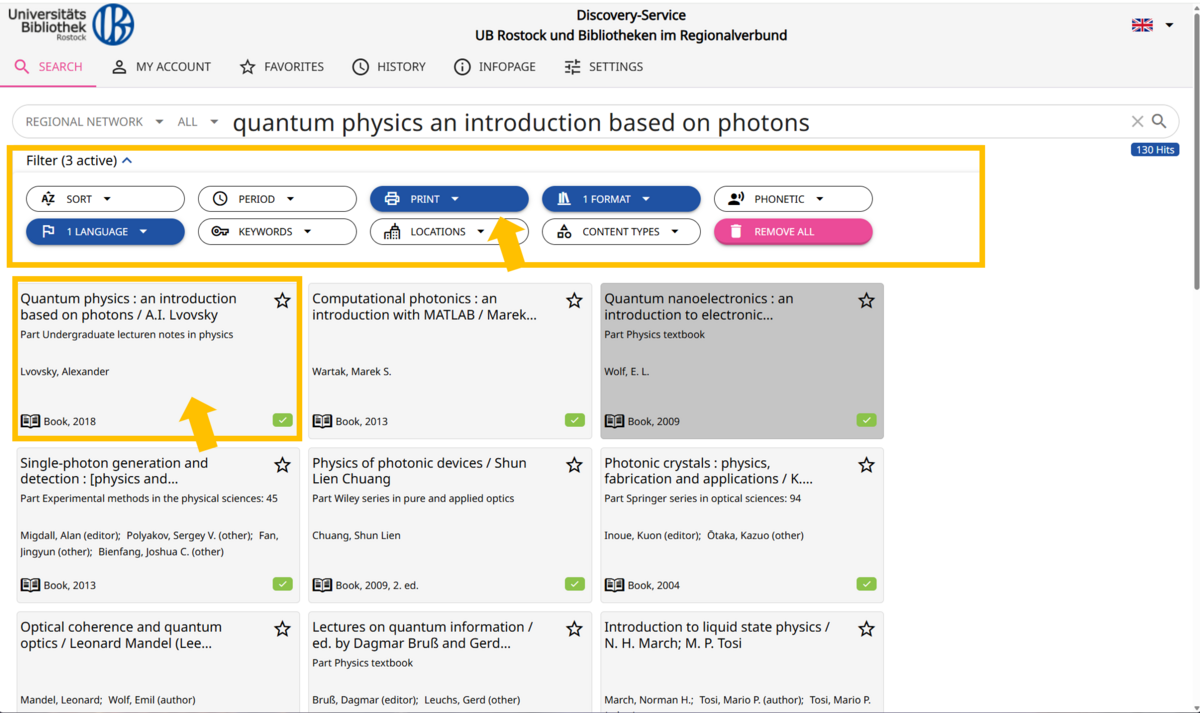Star the Introduction to liquid state physics book
The height and width of the screenshot is (713, 1200).
866,629
